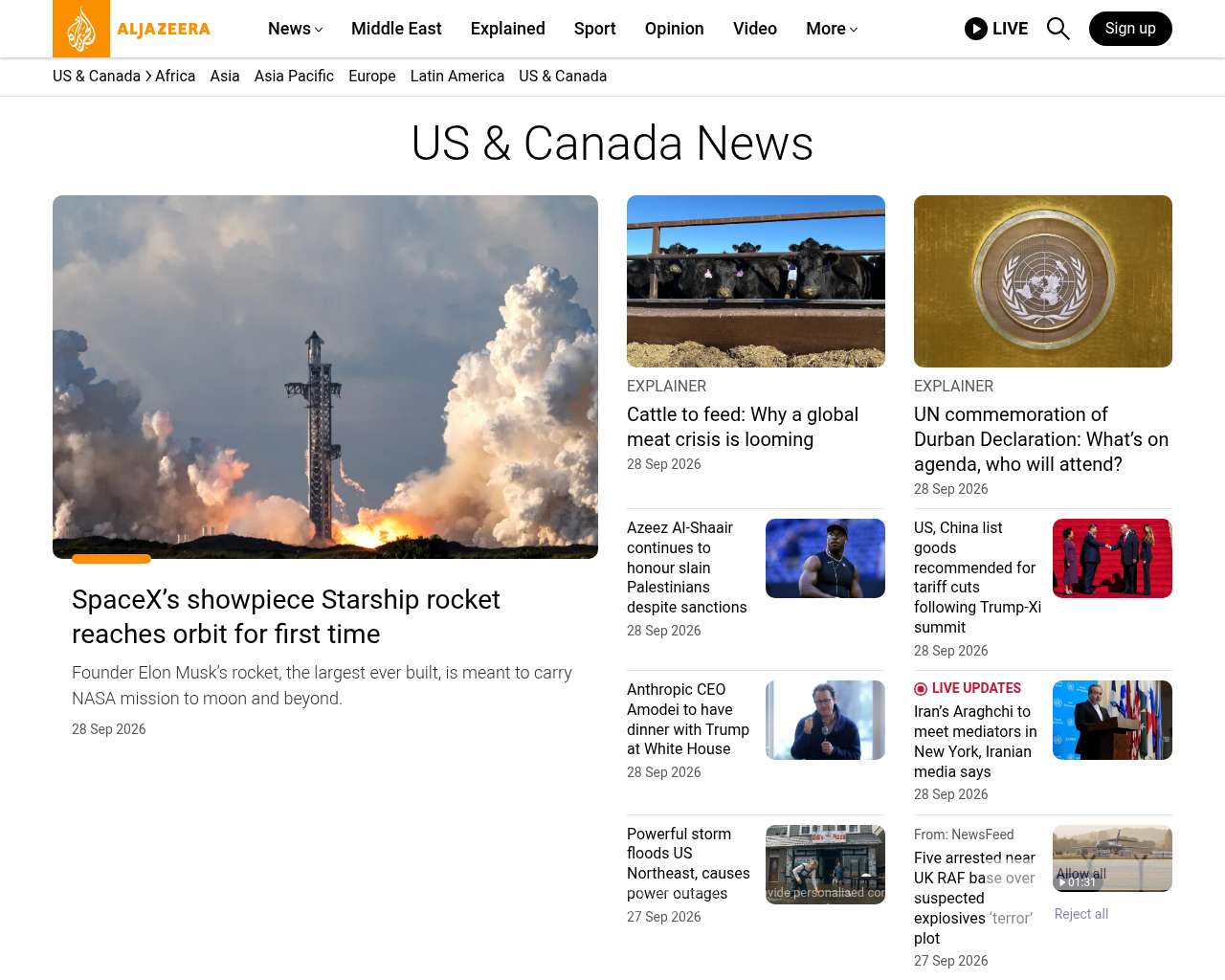1225x980 pixels.
Task: Click the Al Jazeera logo
Action: click(x=132, y=29)
